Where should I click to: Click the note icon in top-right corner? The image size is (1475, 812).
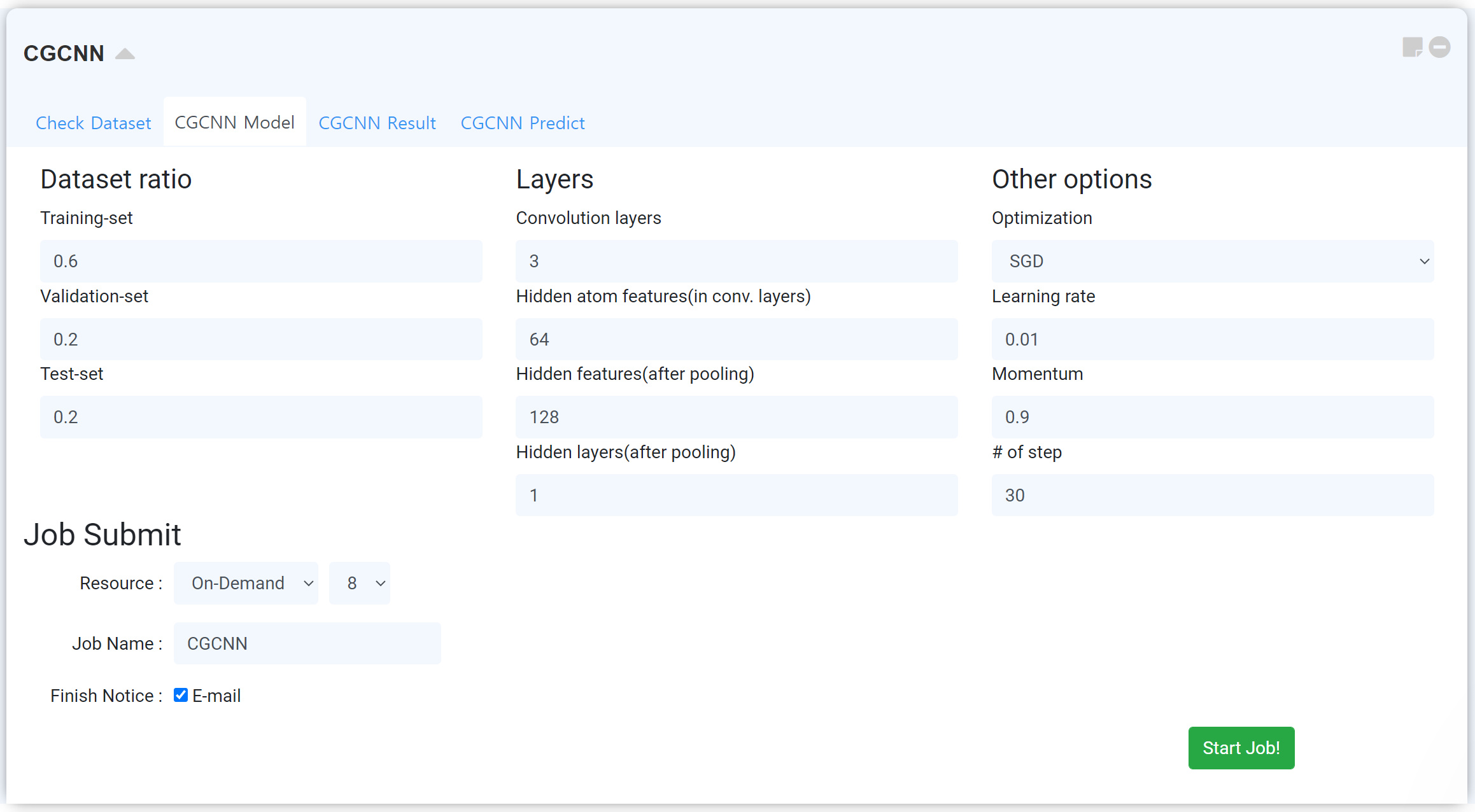coord(1412,47)
